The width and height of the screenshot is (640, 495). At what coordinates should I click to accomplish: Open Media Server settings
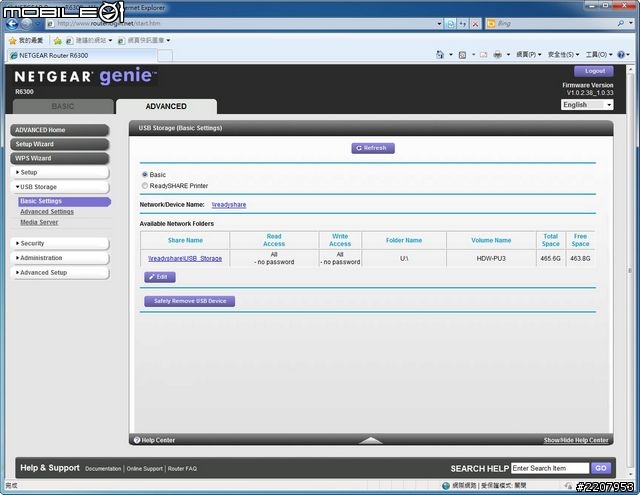pyautogui.click(x=39, y=222)
